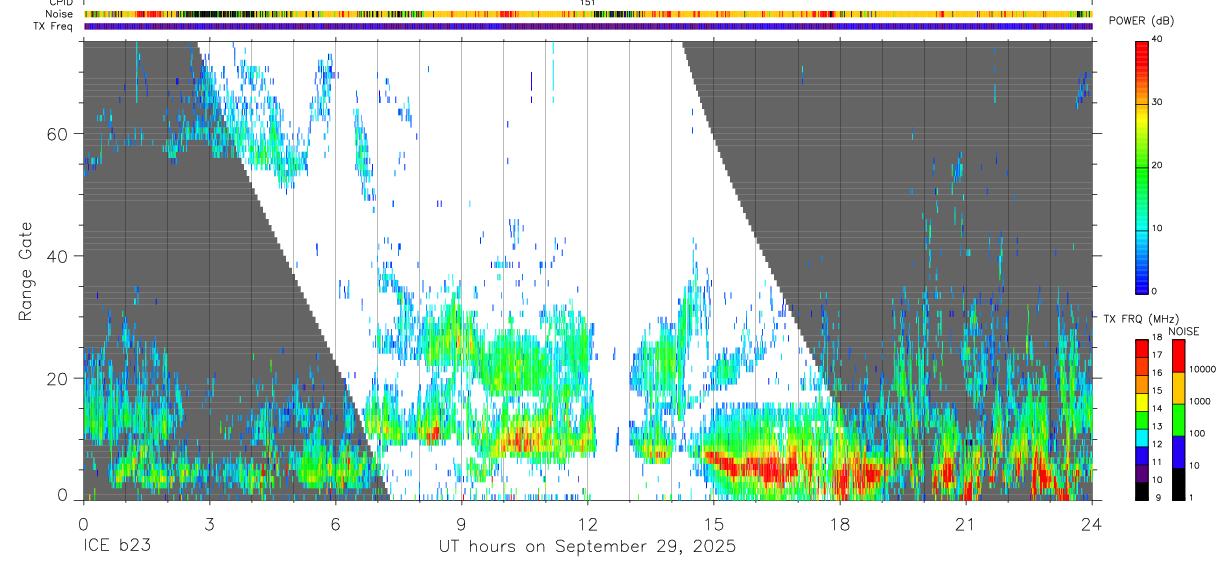Click the '17' label in TX FRQ legend
The height and width of the screenshot is (567, 1228).
(x=1157, y=355)
